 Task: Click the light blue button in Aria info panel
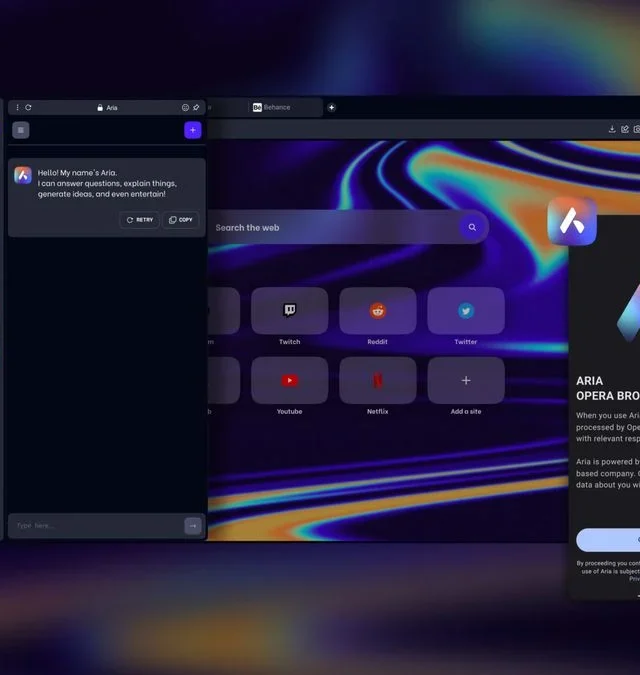click(x=608, y=540)
